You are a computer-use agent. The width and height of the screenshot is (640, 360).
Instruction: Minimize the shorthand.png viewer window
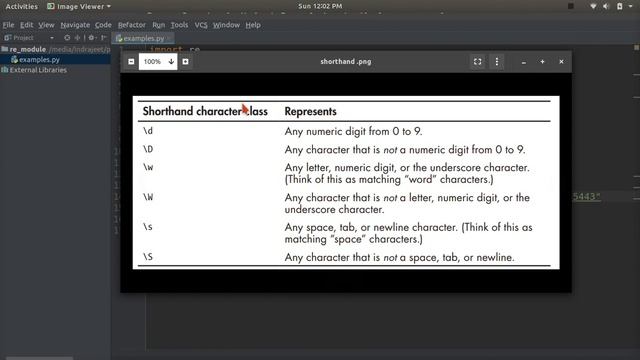524,62
